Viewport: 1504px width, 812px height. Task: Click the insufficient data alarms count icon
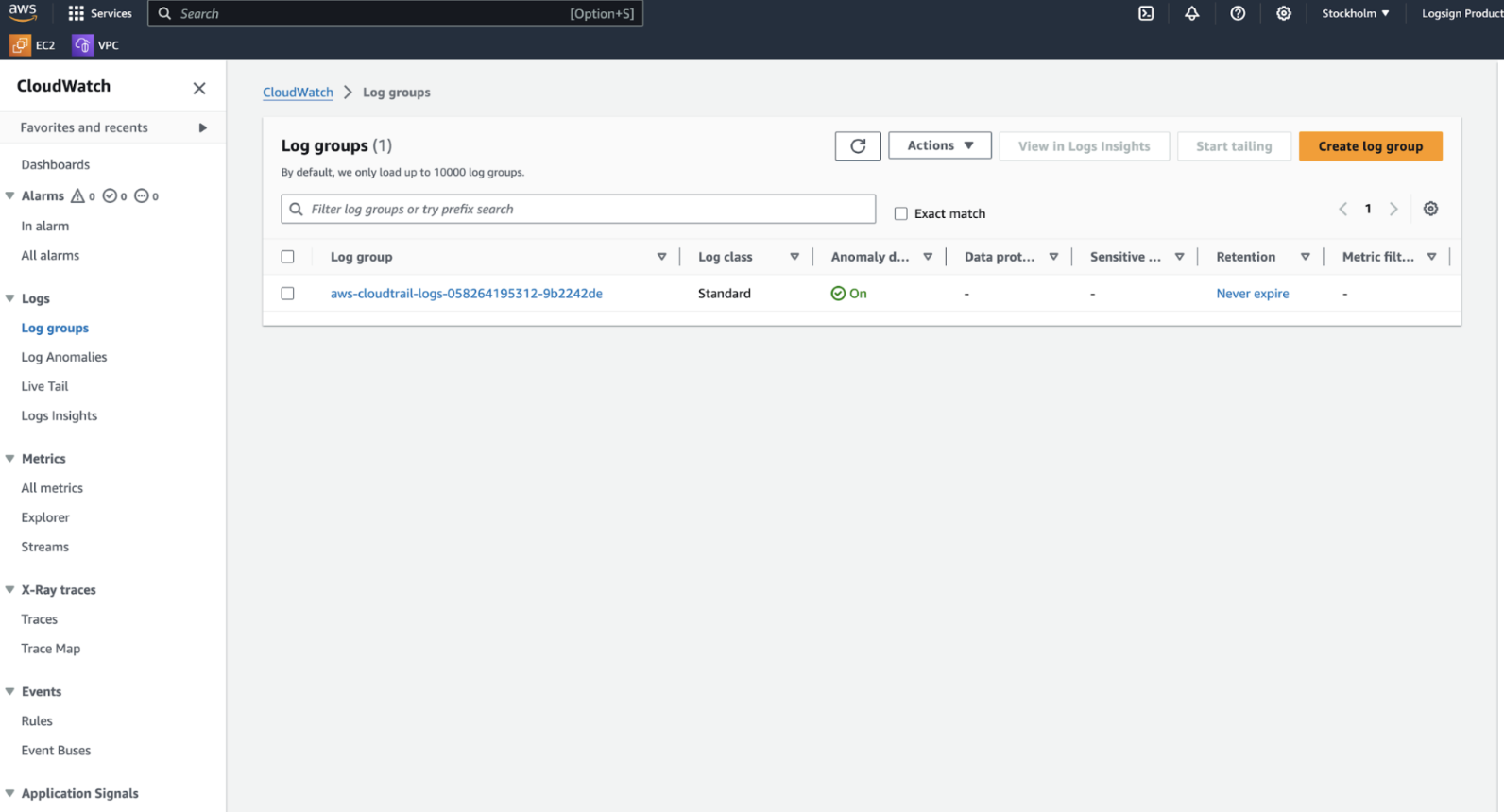146,195
